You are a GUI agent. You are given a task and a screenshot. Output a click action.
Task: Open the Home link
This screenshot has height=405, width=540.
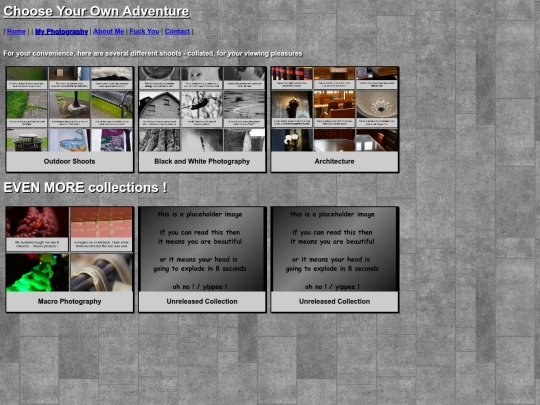click(x=16, y=31)
